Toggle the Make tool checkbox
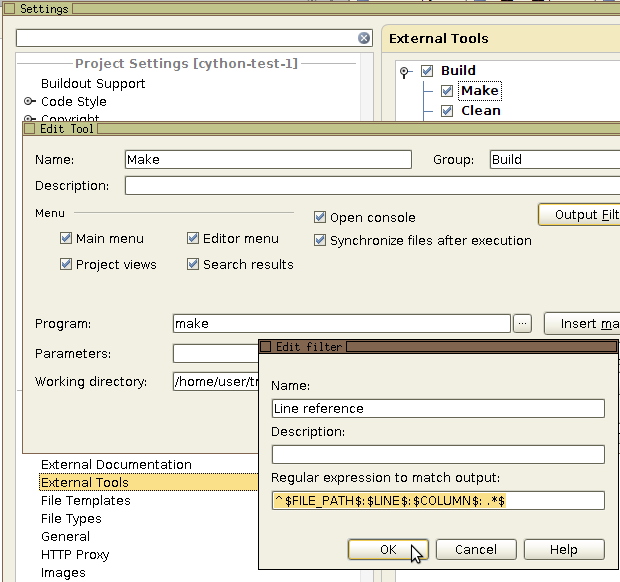 447,91
